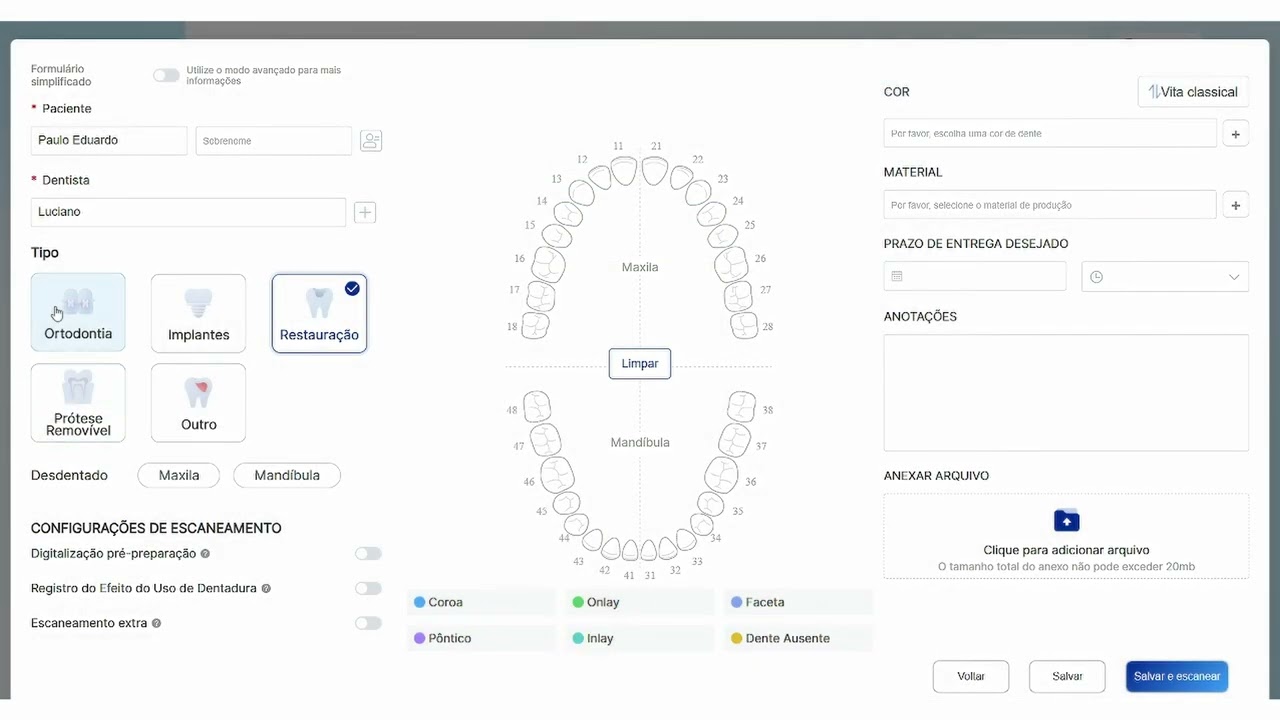Click plus icon beside material field

(1236, 205)
